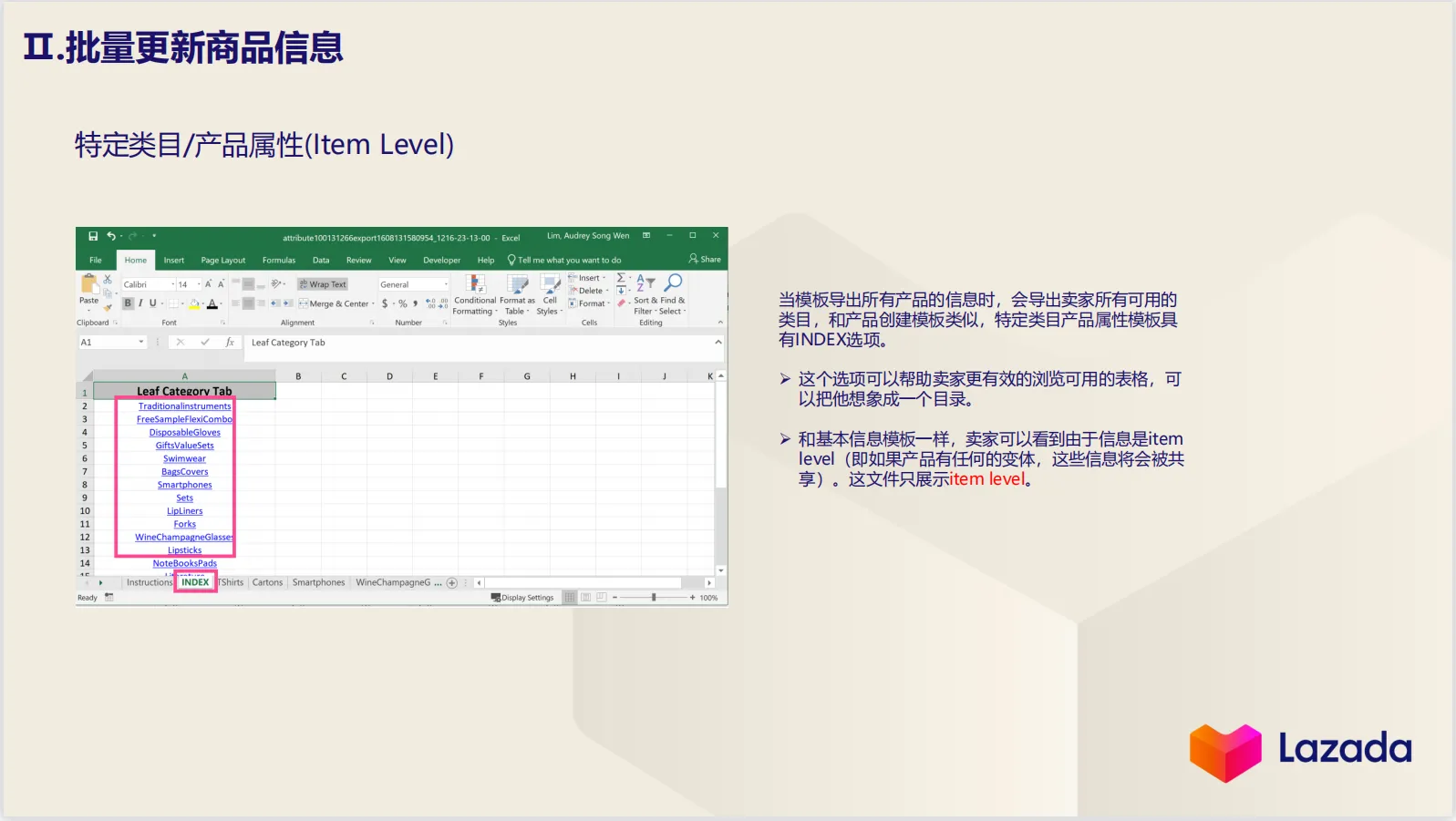Toggle the Wrap Text option
1456x821 pixels.
coord(323,284)
